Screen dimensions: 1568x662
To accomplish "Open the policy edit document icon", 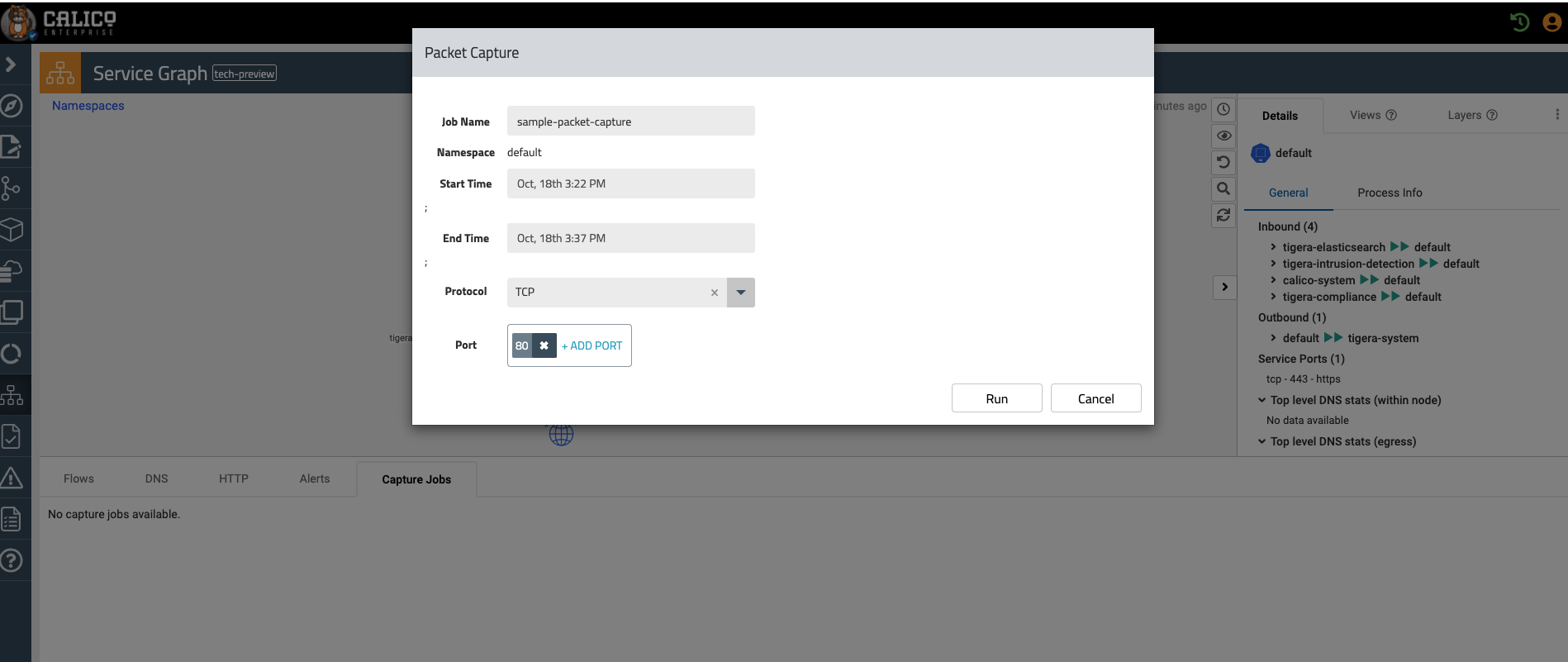I will (x=12, y=147).
